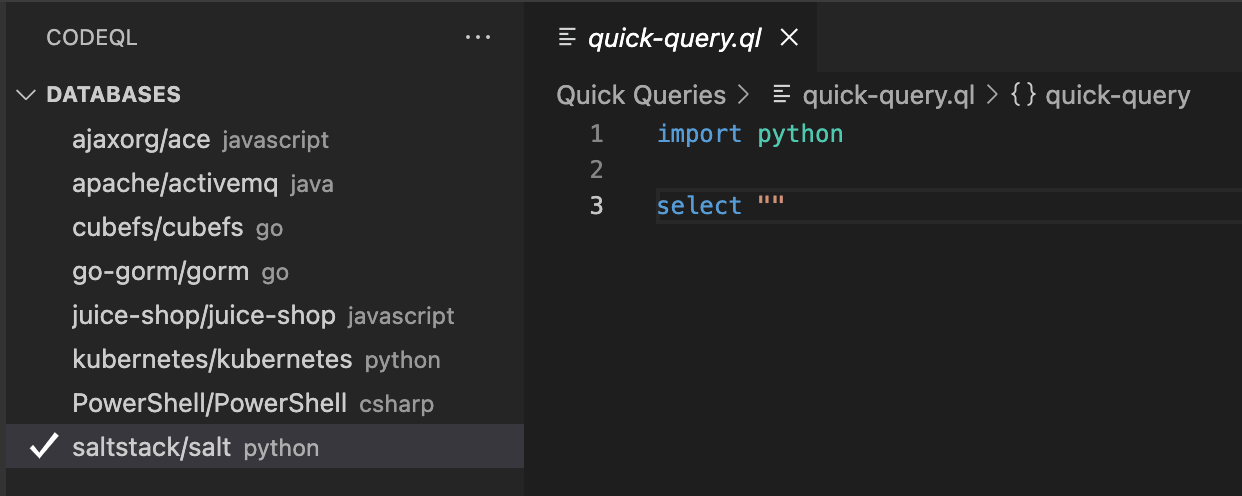Collapse the DATABASES section chevron
The width and height of the screenshot is (1242, 496).
click(26, 95)
